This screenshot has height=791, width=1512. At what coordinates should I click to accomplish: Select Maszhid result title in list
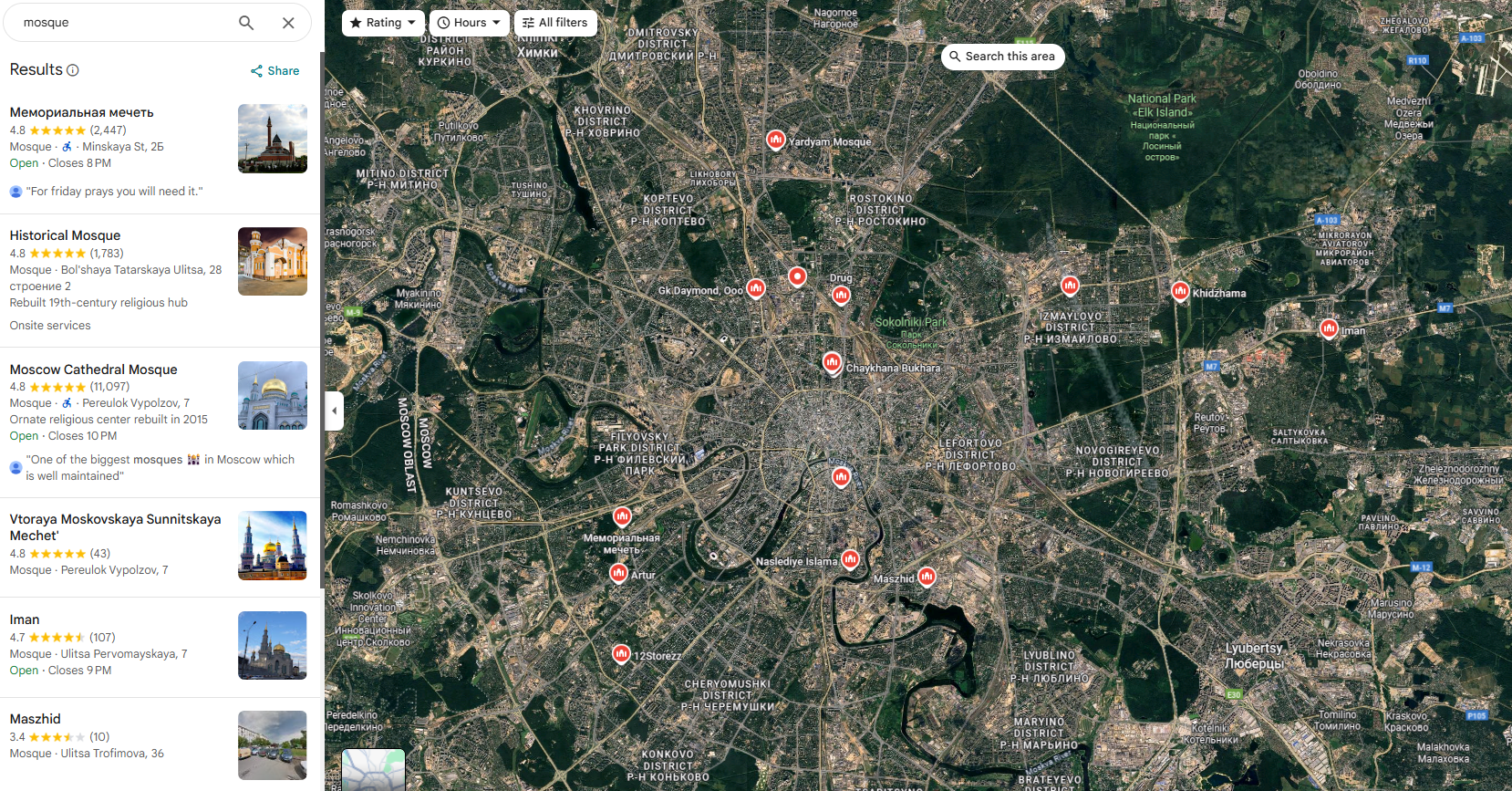(x=35, y=719)
